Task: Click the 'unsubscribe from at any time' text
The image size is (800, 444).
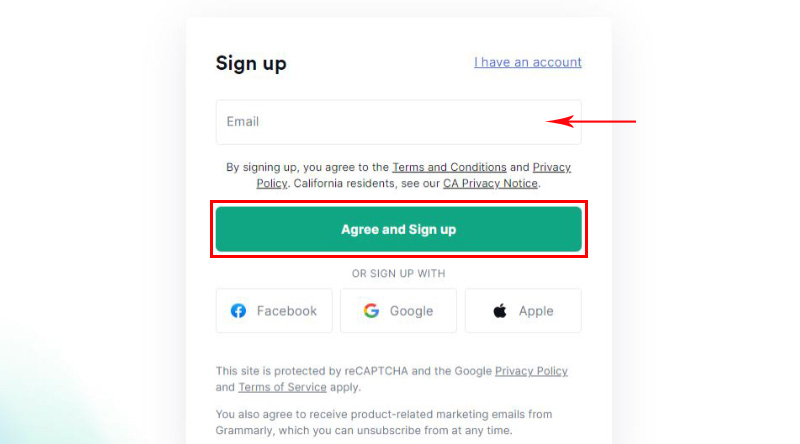Action: [434, 431]
